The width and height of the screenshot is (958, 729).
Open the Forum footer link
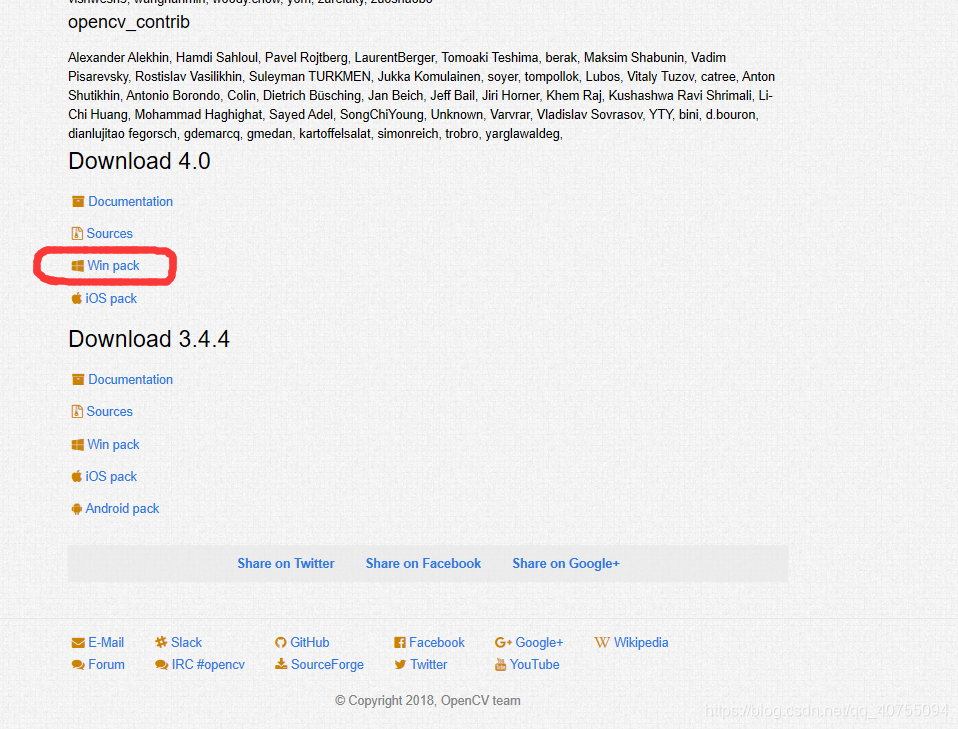coord(106,665)
